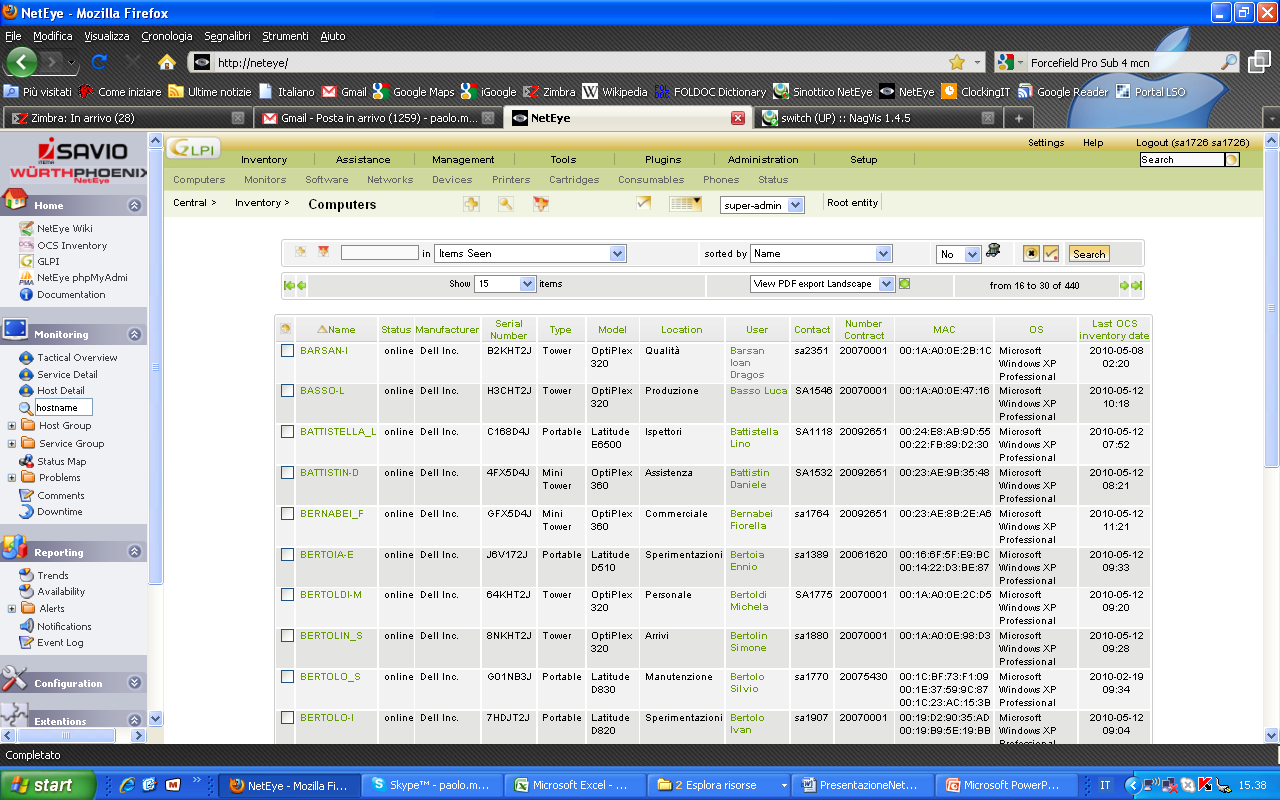Go to first page with the green arrow
Viewport: 1280px width, 800px height.
click(x=289, y=286)
